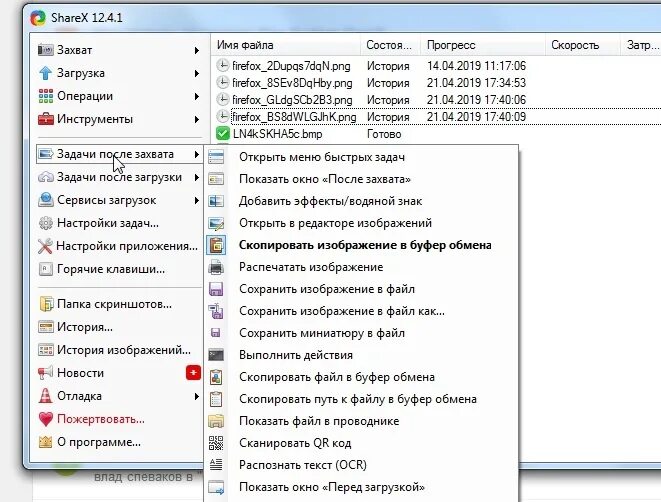This screenshot has height=502, width=661.
Task: Open История изображений… from the sidebar
Action: 119,350
